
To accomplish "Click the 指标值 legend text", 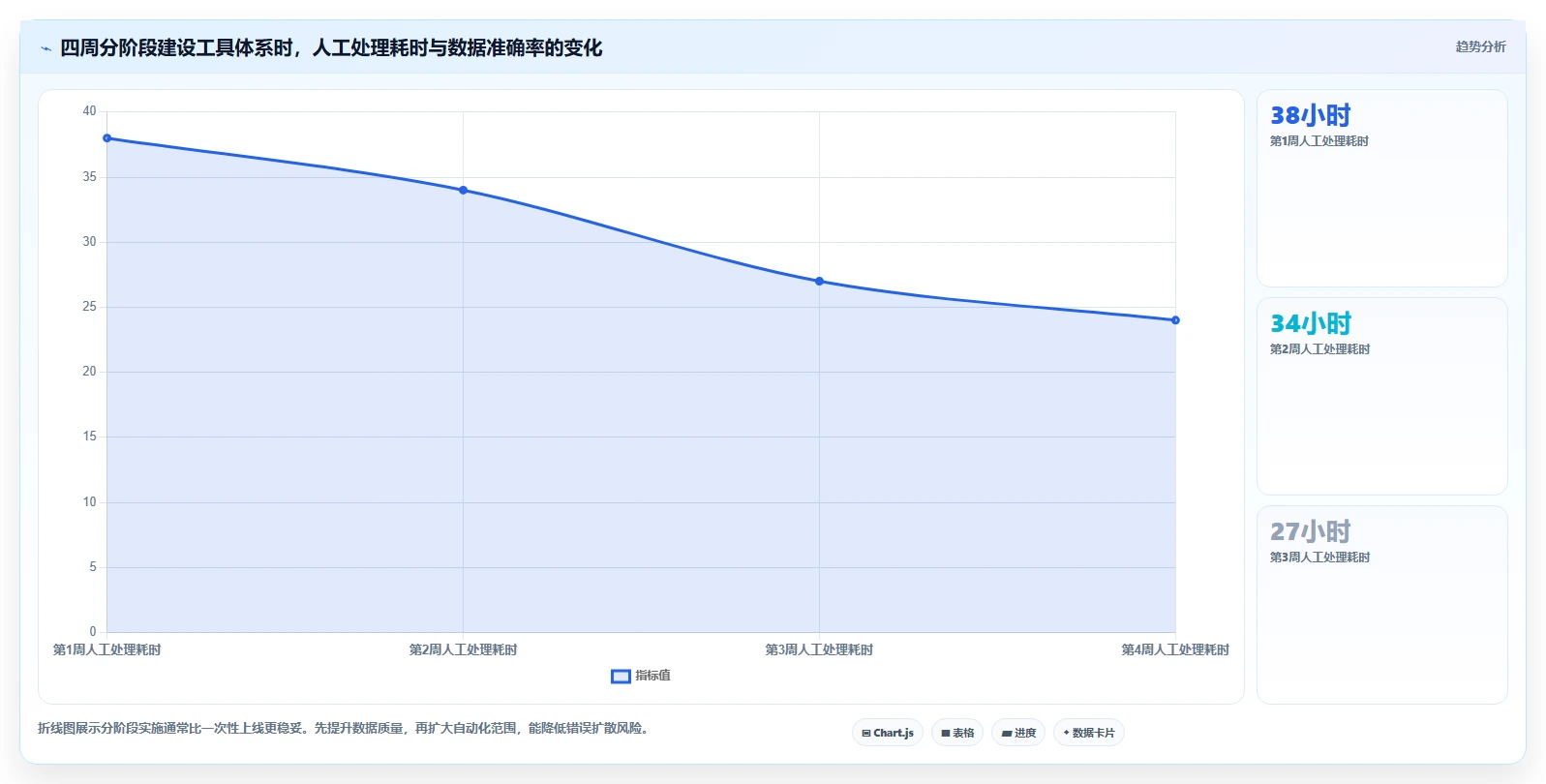I will (652, 676).
